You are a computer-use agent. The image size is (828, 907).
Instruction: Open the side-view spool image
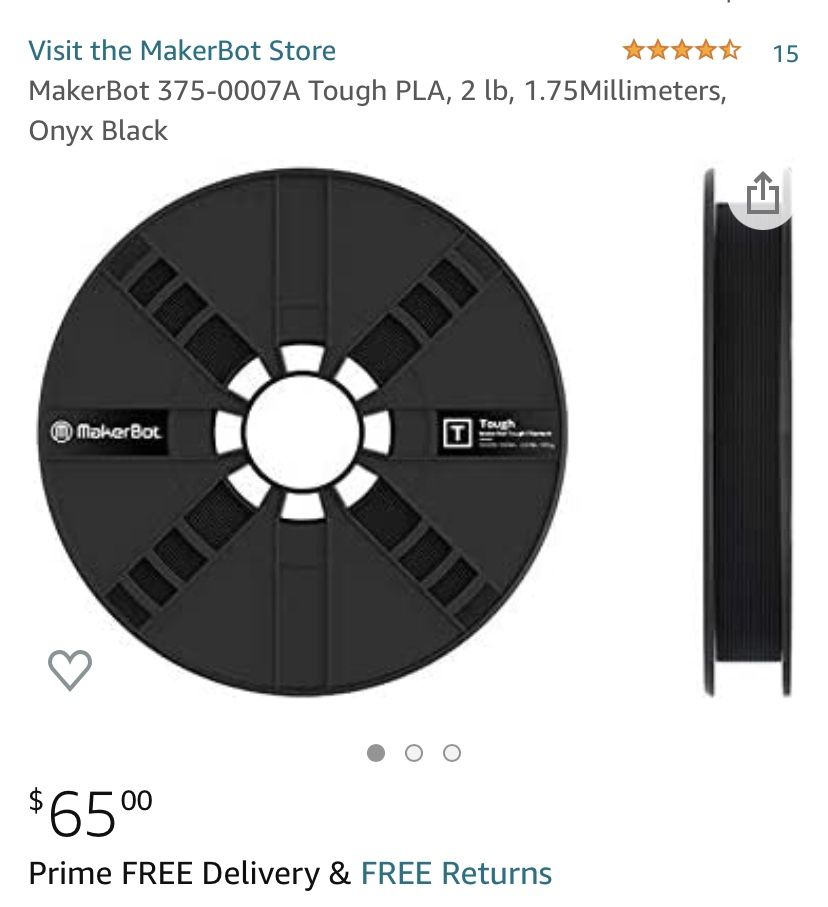click(748, 432)
